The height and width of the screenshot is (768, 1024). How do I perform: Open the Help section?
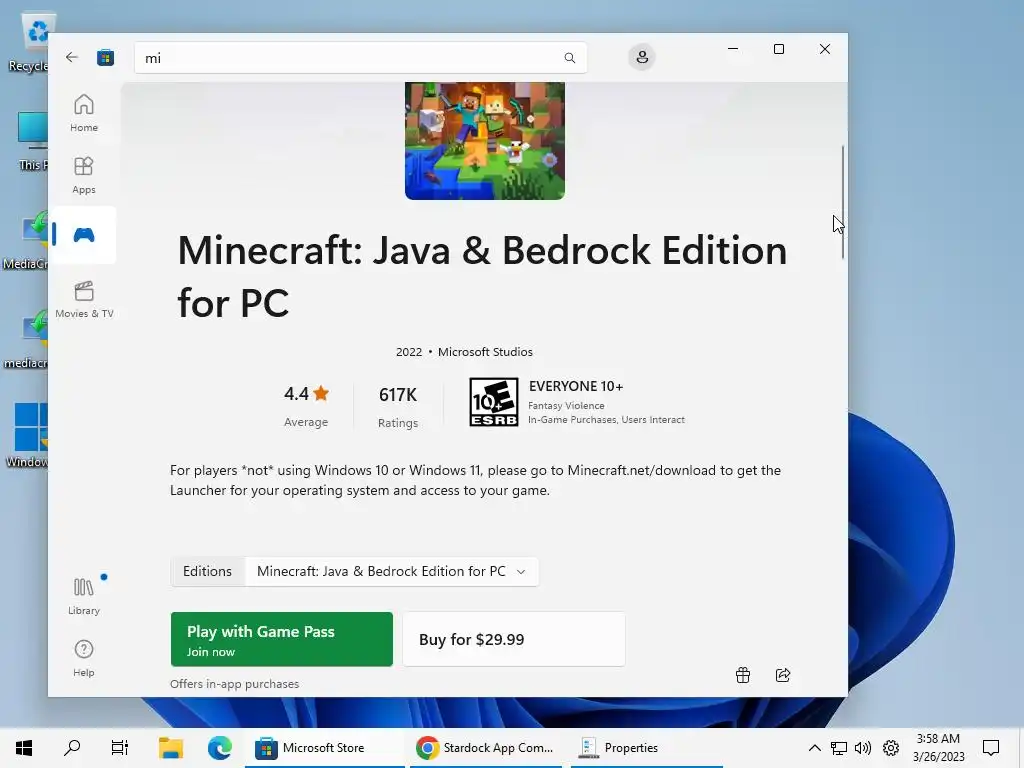coord(84,658)
